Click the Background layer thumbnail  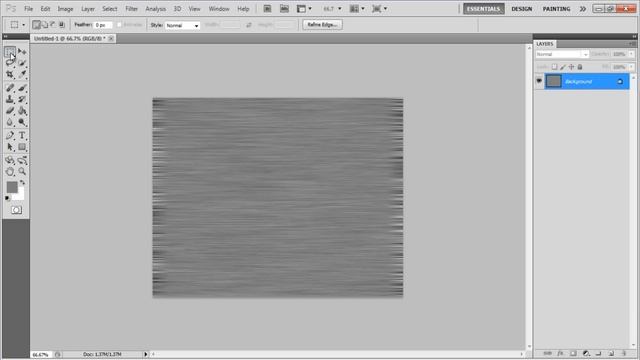(553, 81)
